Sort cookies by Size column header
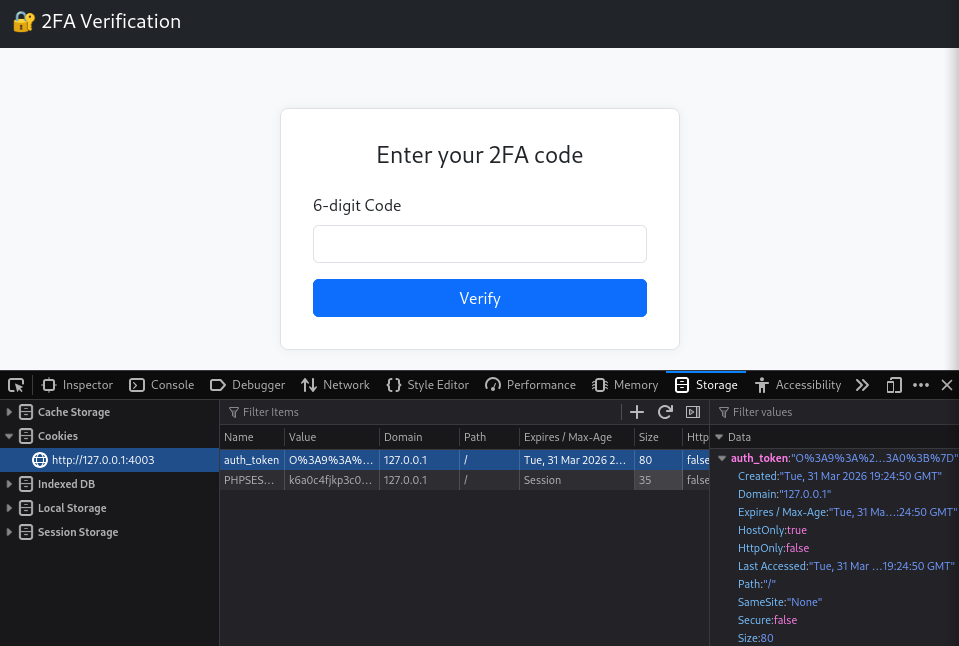The image size is (959, 646). tap(658, 437)
